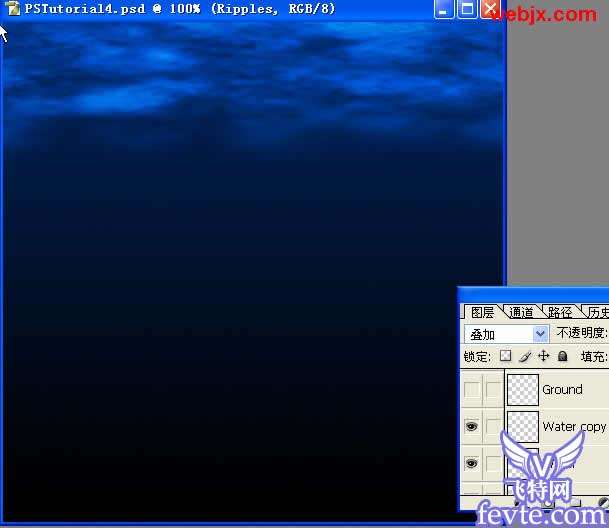The width and height of the screenshot is (609, 528).
Task: Click the lock transparent pixels icon
Action: click(x=505, y=355)
